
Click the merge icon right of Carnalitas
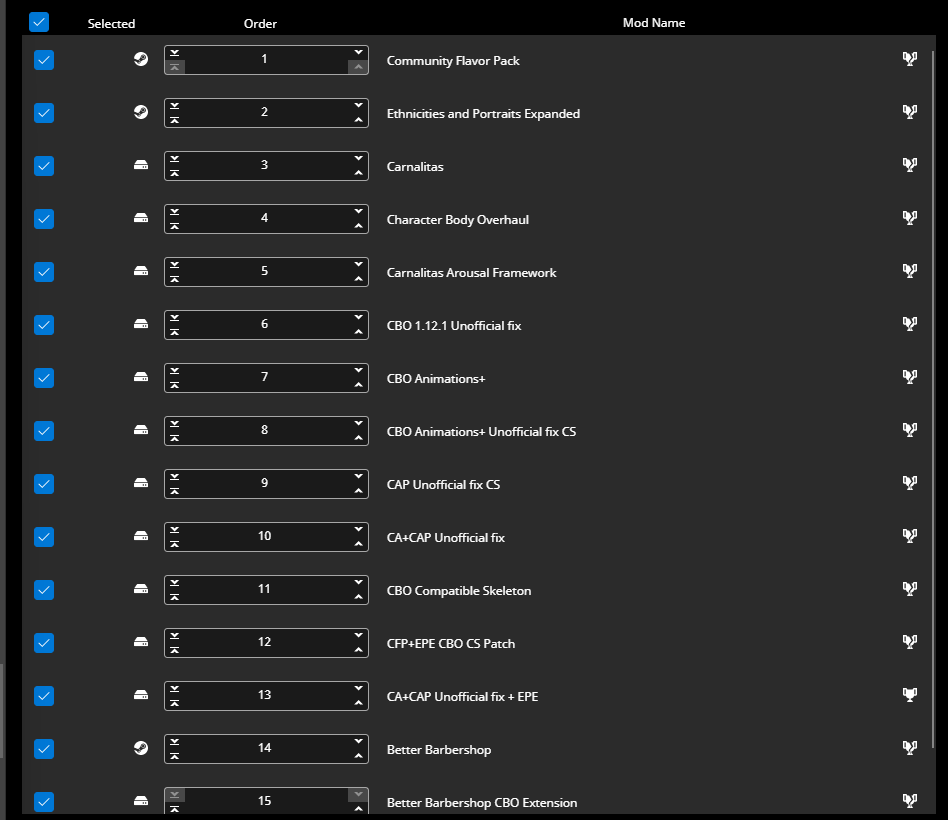click(x=910, y=165)
